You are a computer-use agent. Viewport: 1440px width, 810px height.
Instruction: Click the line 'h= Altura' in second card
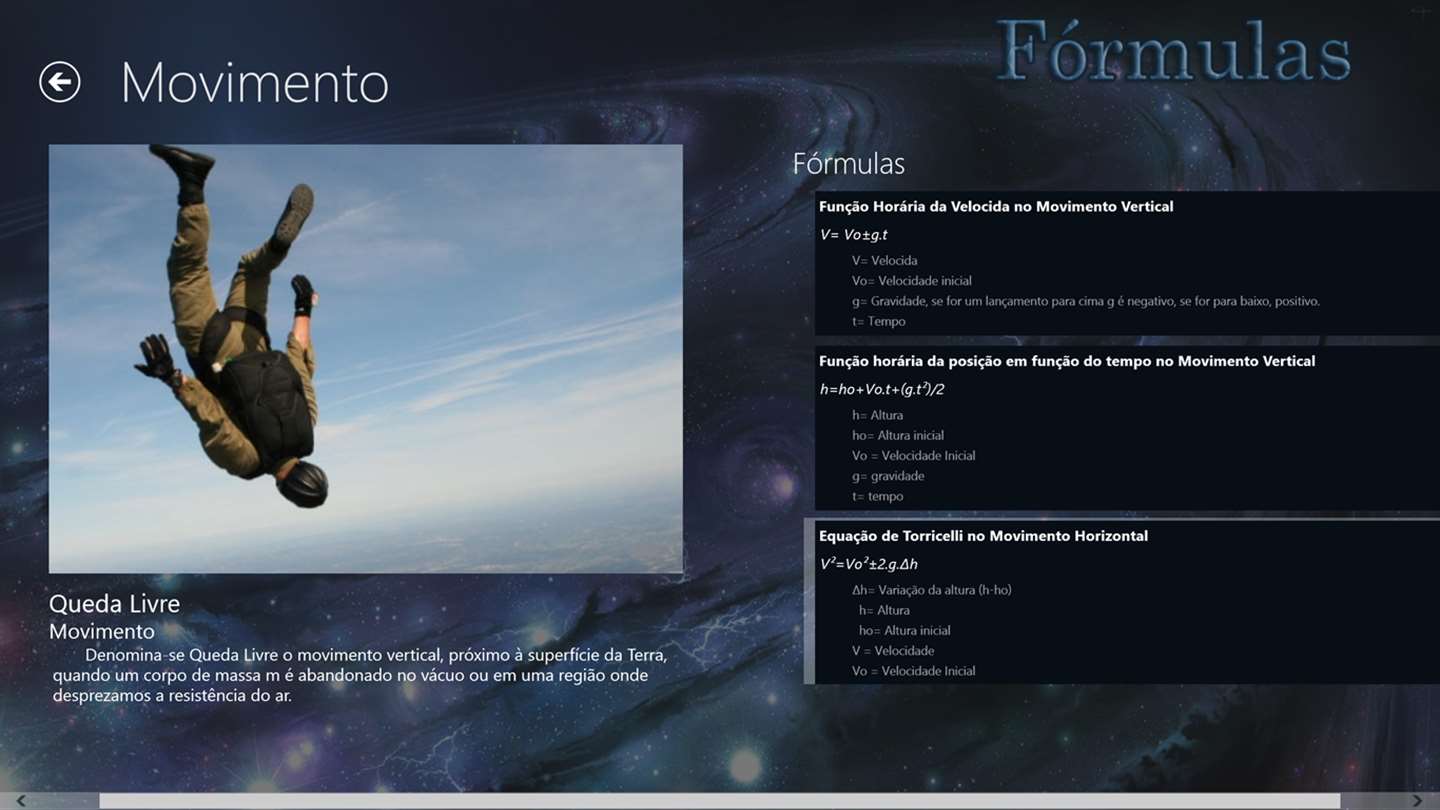pyautogui.click(x=878, y=415)
